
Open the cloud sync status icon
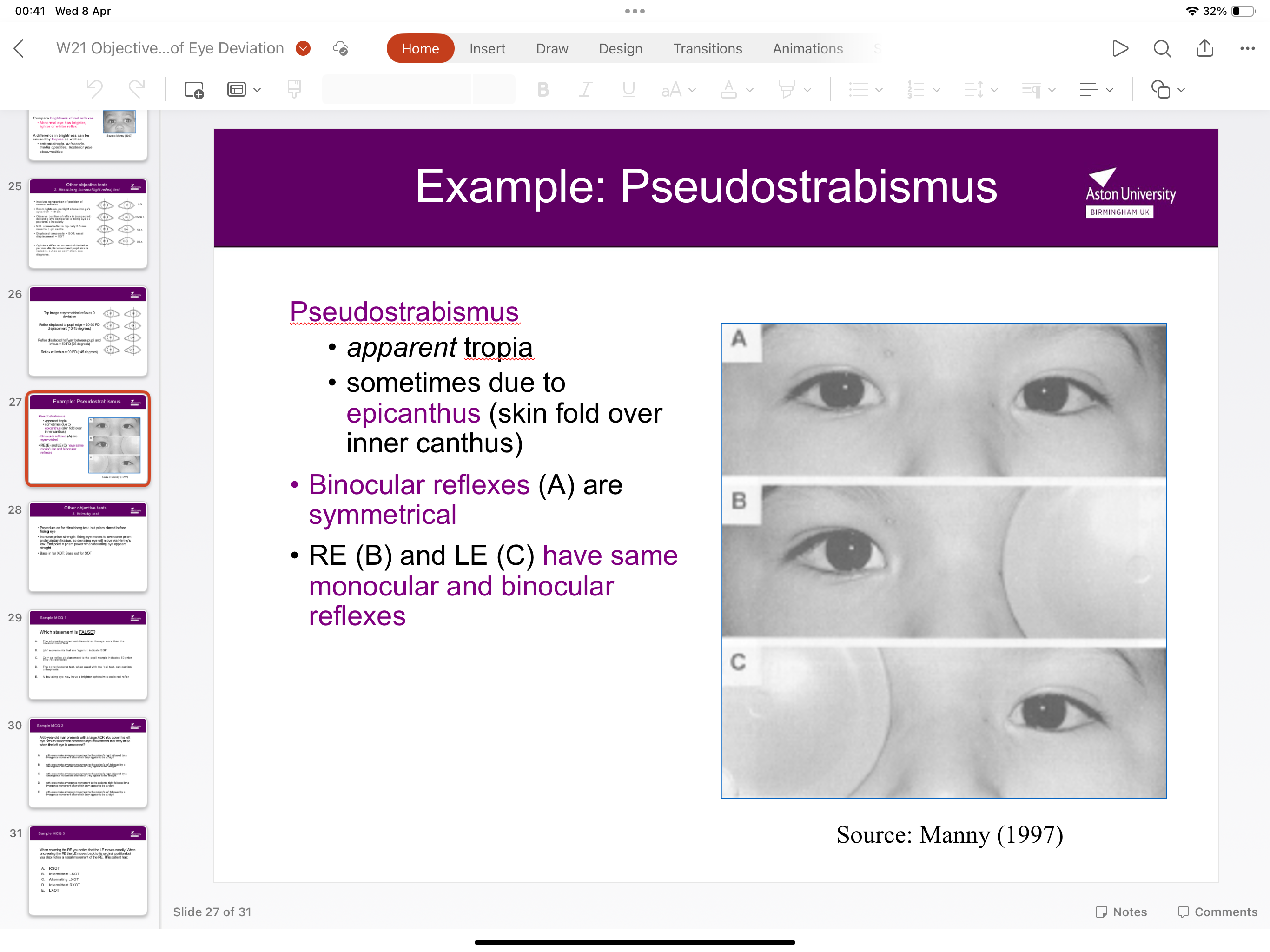click(x=340, y=48)
